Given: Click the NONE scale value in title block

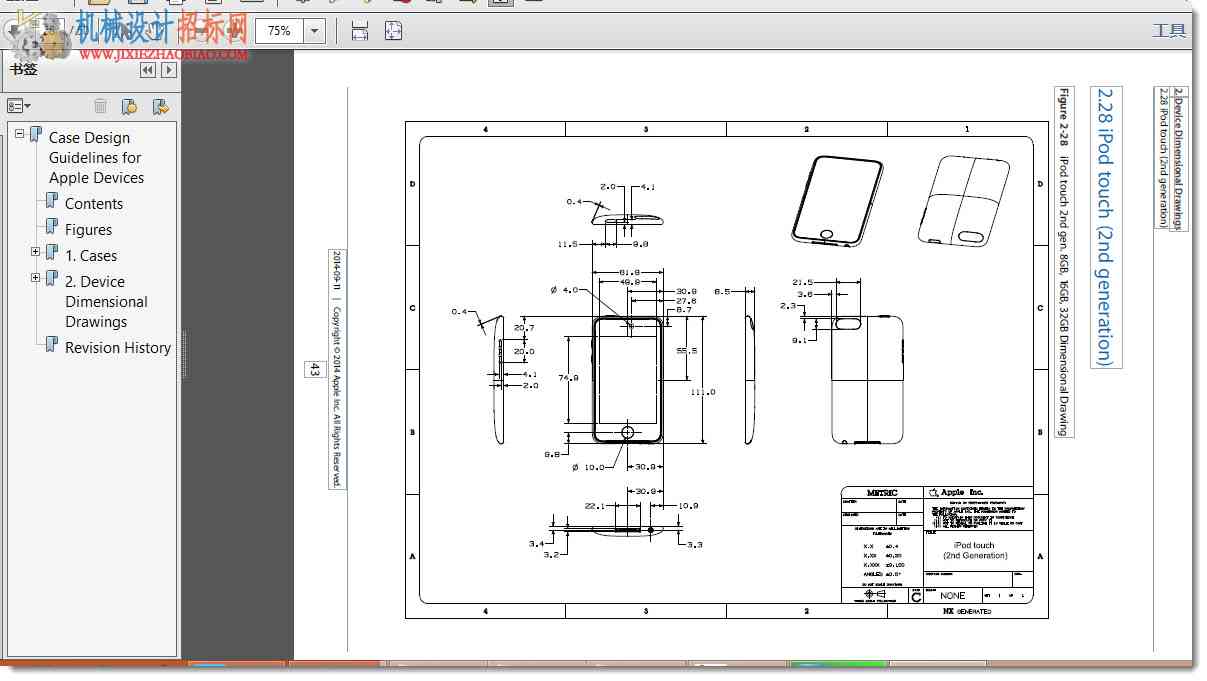Looking at the screenshot, I should 952,595.
